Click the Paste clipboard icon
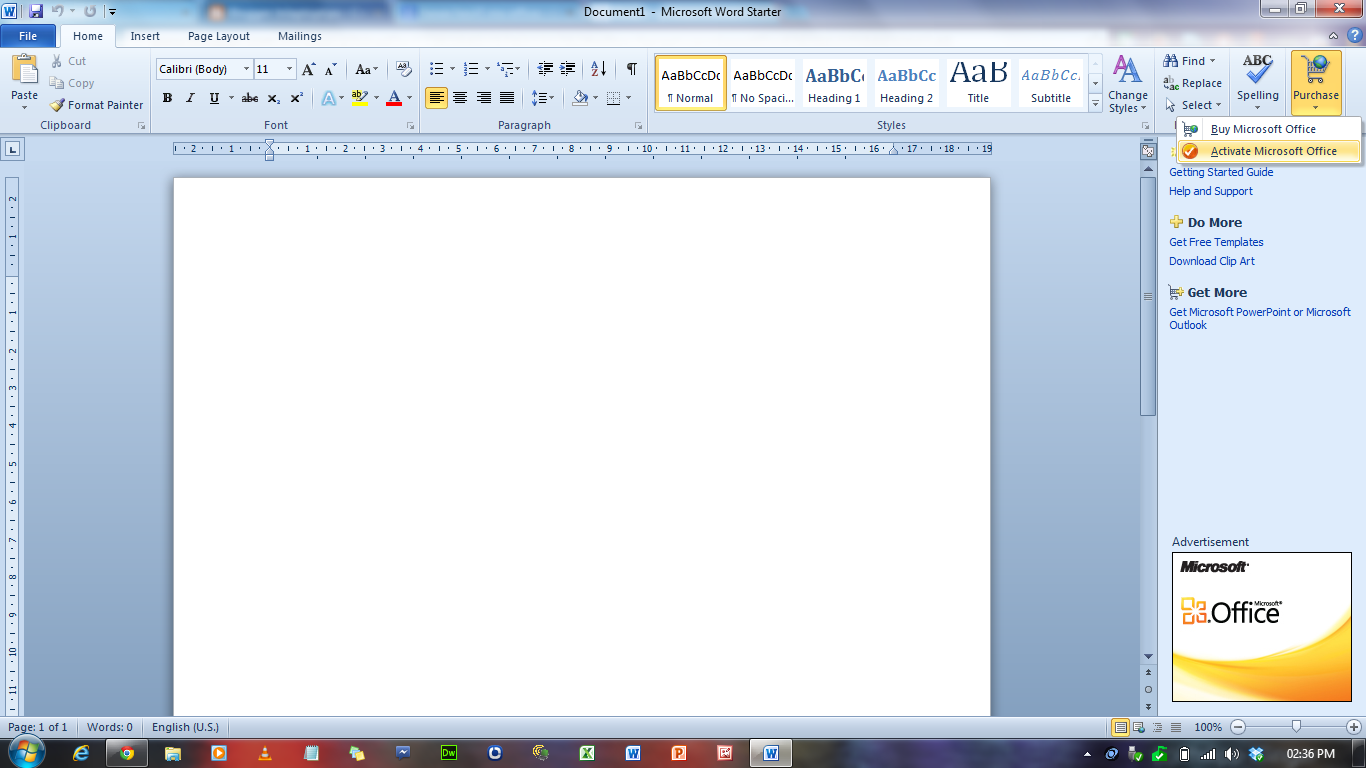The image size is (1366, 768). (24, 70)
